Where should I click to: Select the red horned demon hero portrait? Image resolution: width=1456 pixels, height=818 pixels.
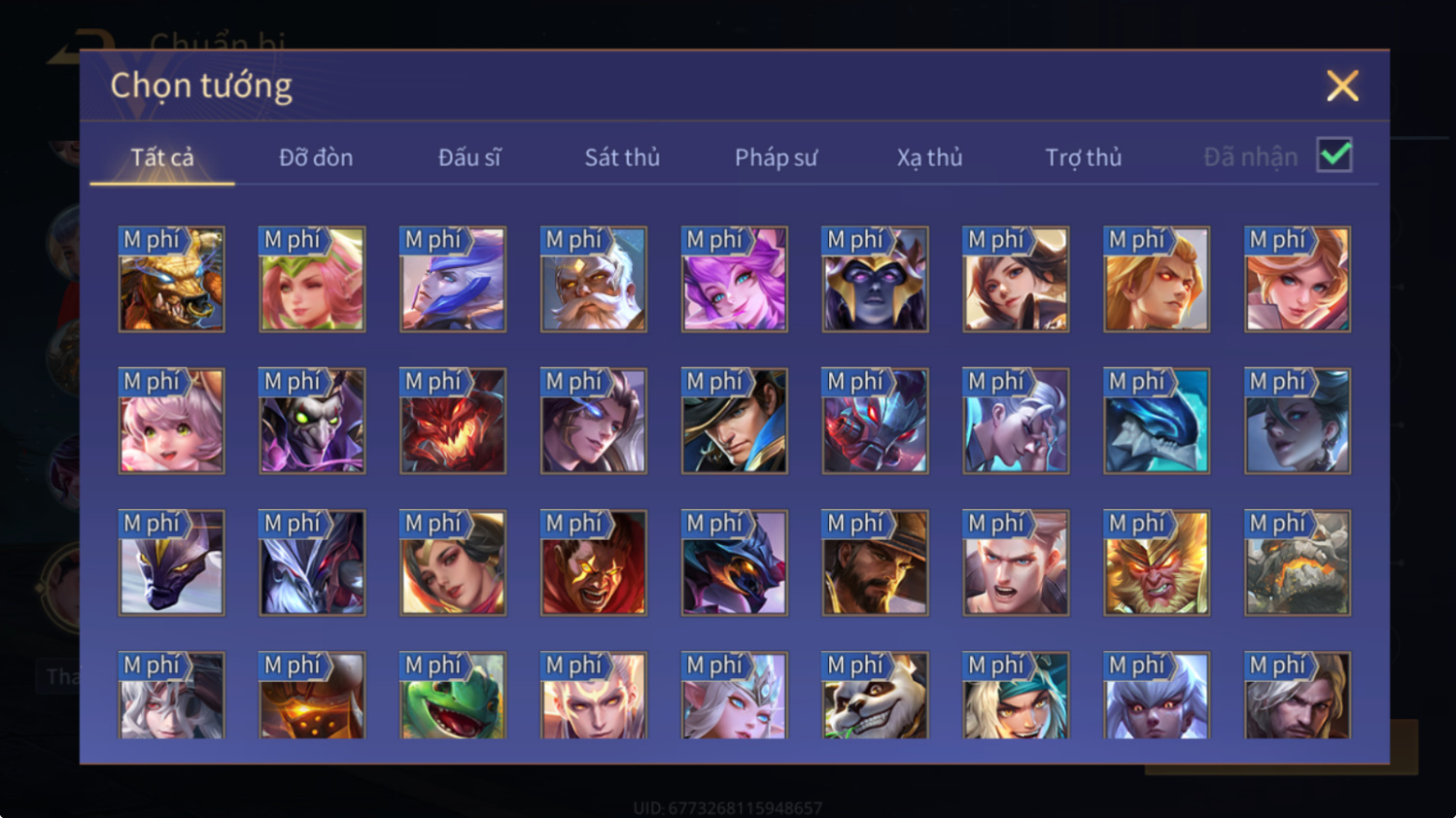453,422
